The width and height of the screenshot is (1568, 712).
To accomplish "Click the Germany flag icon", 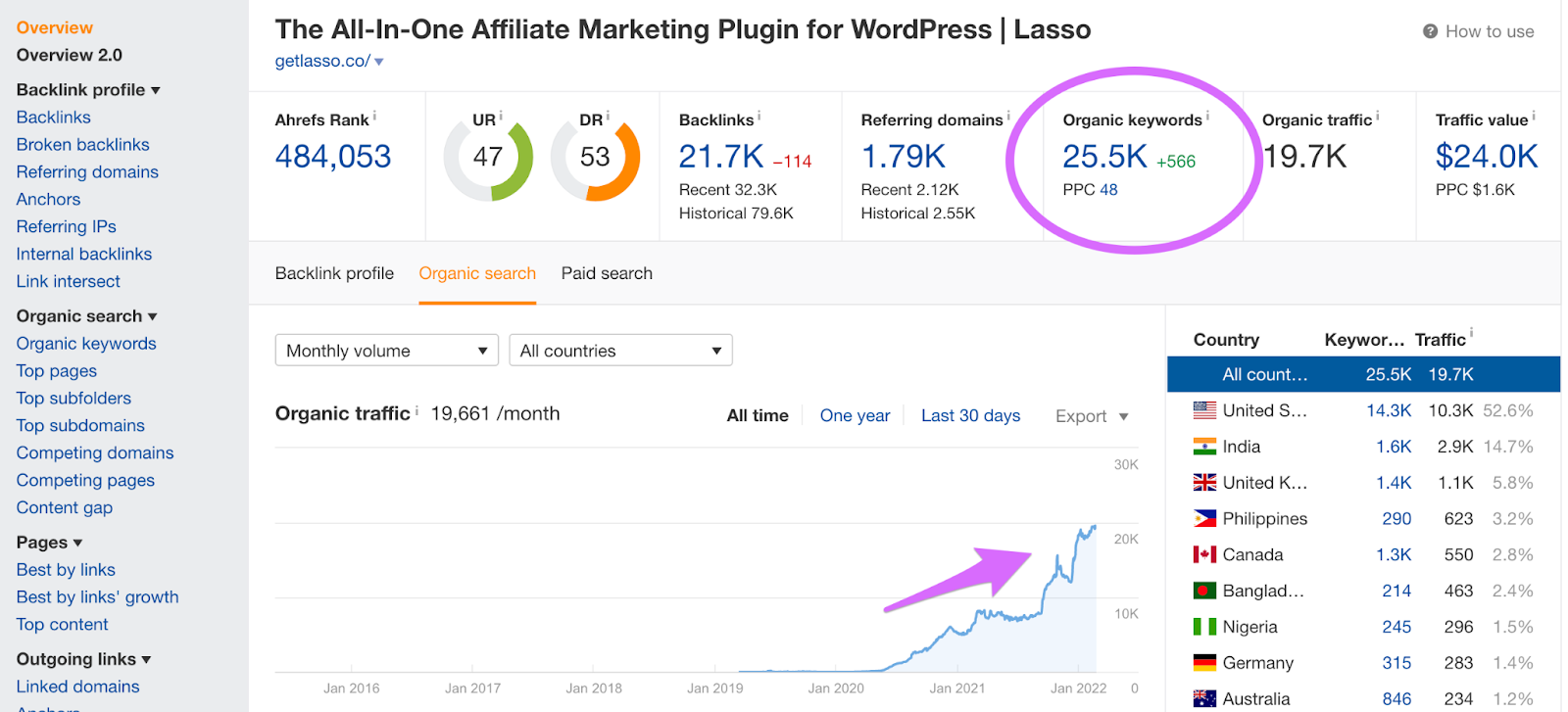I will pos(1204,663).
